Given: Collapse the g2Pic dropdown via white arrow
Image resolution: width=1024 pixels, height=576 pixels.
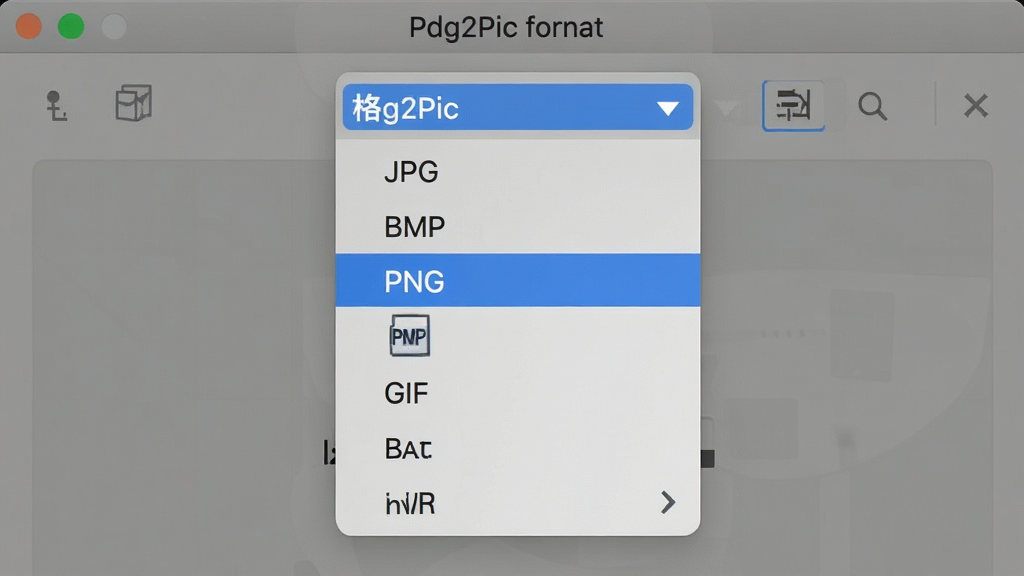Looking at the screenshot, I should pyautogui.click(x=667, y=108).
